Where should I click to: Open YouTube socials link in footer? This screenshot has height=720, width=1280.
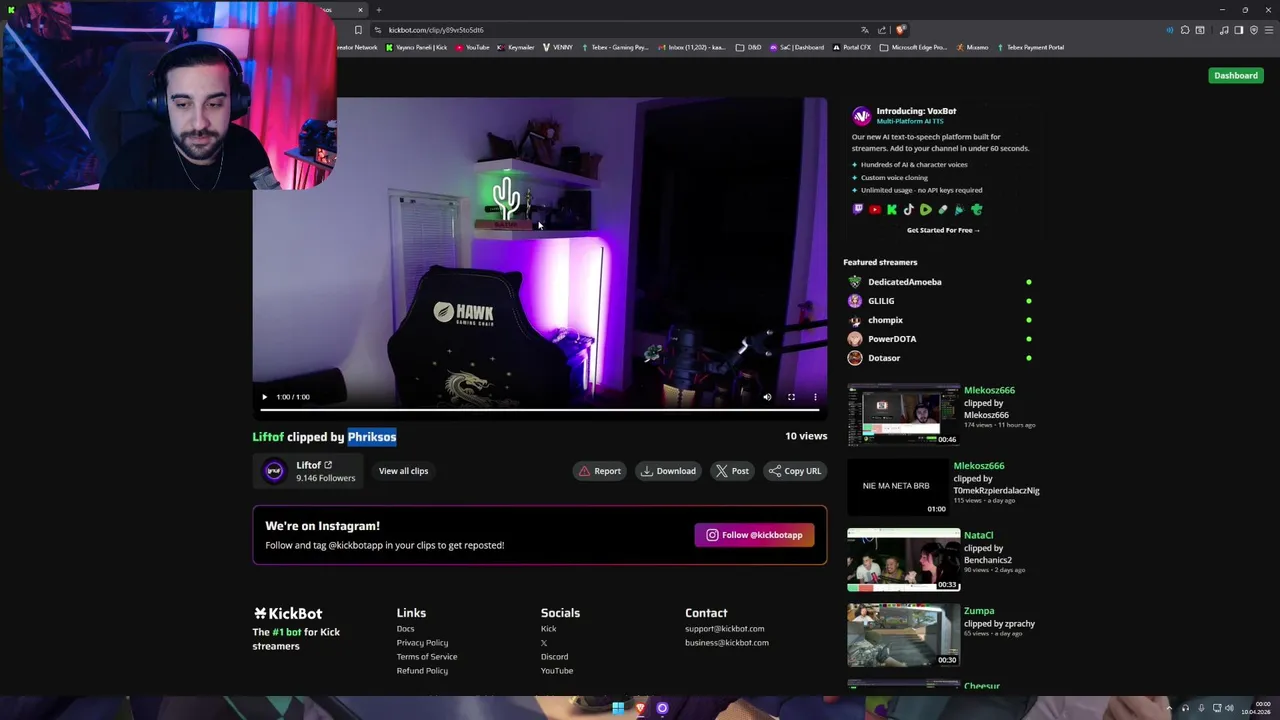(x=557, y=671)
